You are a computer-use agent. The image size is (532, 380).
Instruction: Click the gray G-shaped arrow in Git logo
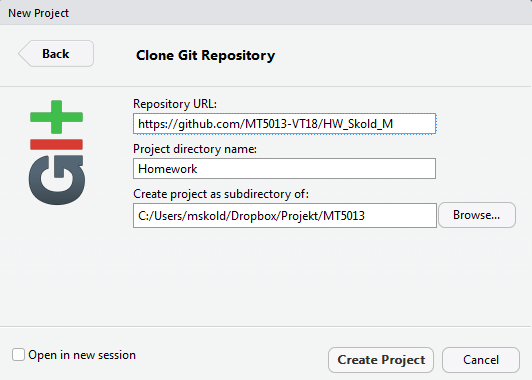pyautogui.click(x=57, y=180)
